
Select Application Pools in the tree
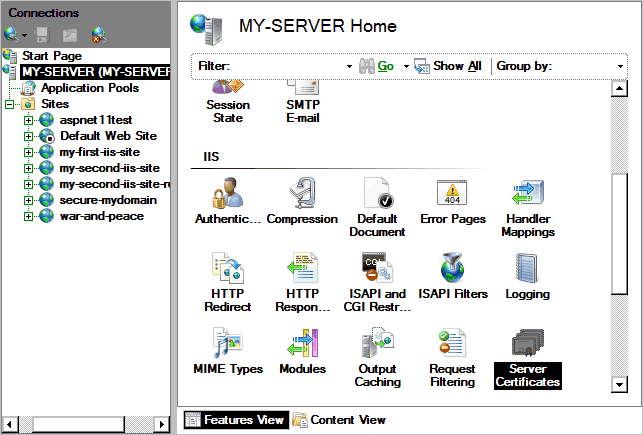click(x=90, y=88)
